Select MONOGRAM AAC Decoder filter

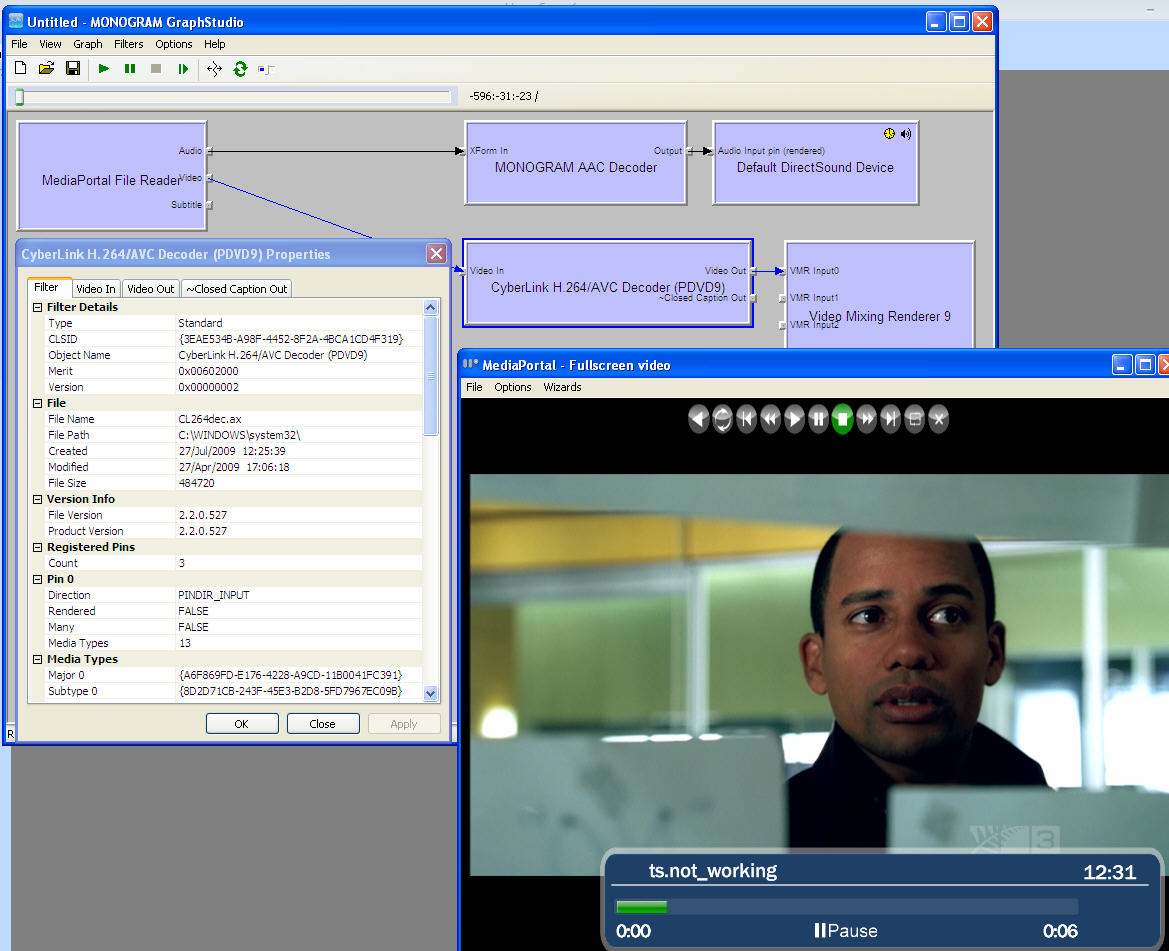[x=576, y=162]
